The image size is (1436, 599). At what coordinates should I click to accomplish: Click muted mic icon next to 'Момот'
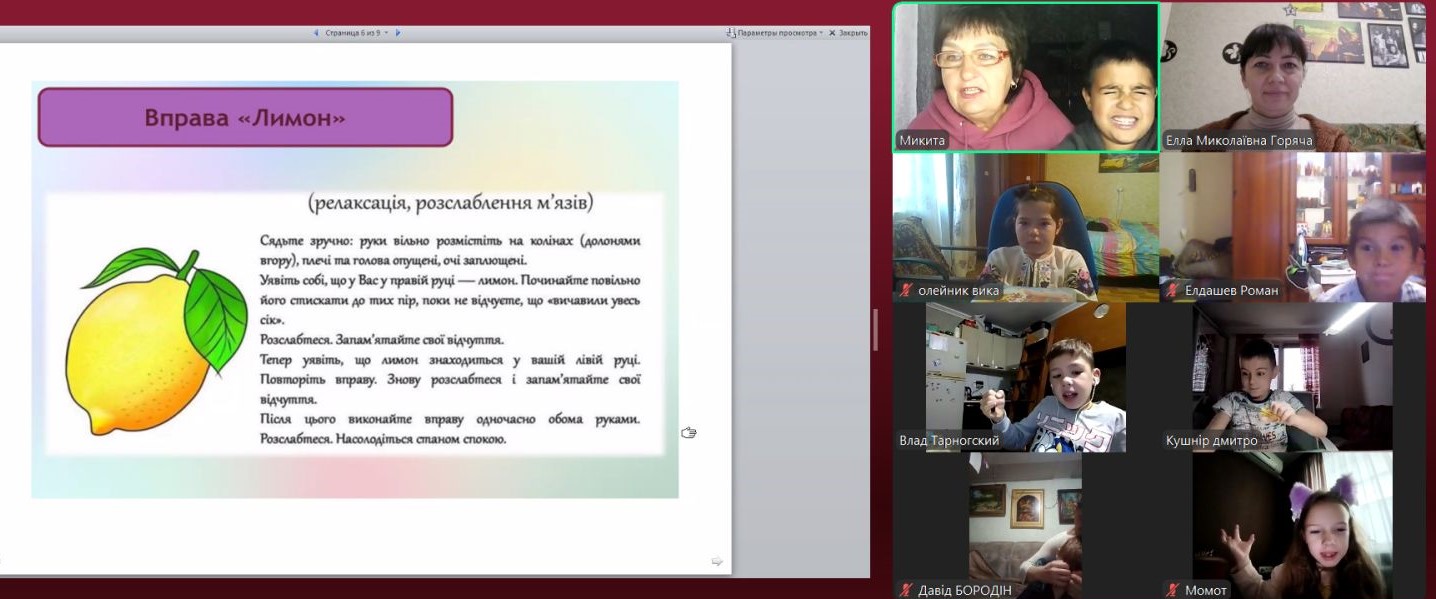1173,590
